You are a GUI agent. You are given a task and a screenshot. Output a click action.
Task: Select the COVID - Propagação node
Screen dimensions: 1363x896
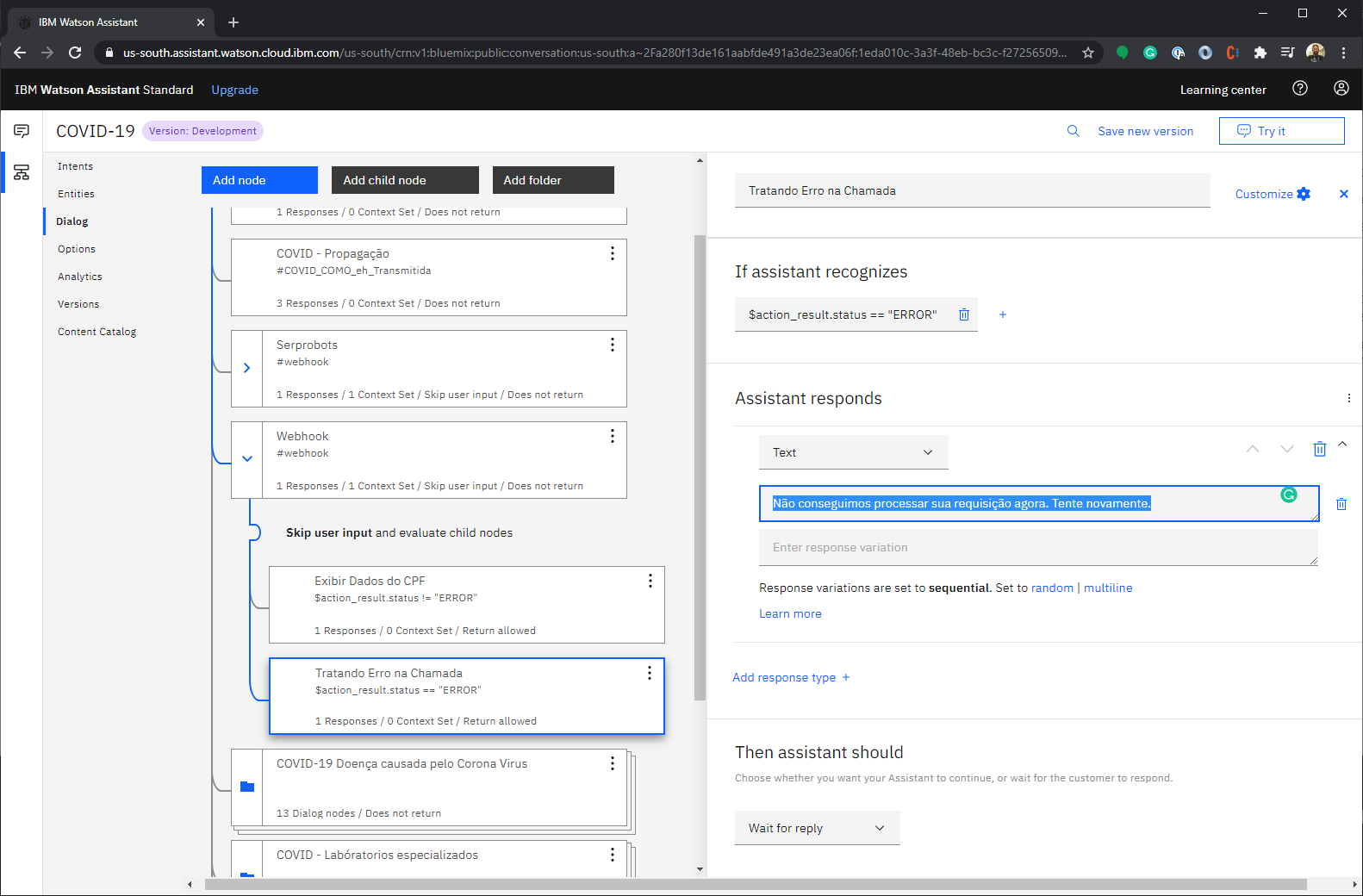pyautogui.click(x=428, y=277)
